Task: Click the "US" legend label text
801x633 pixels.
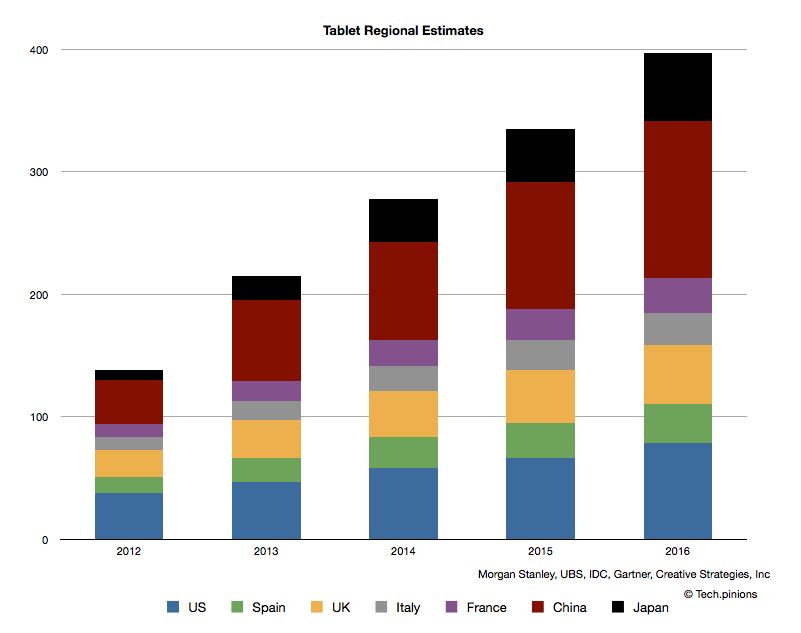Action: [197, 607]
